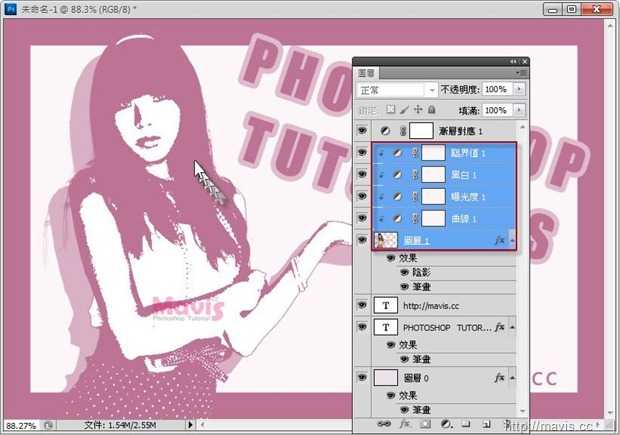Screen dimensions: 620x435
Task: Click the 不透明度 100% value field
Action: pyautogui.click(x=497, y=89)
